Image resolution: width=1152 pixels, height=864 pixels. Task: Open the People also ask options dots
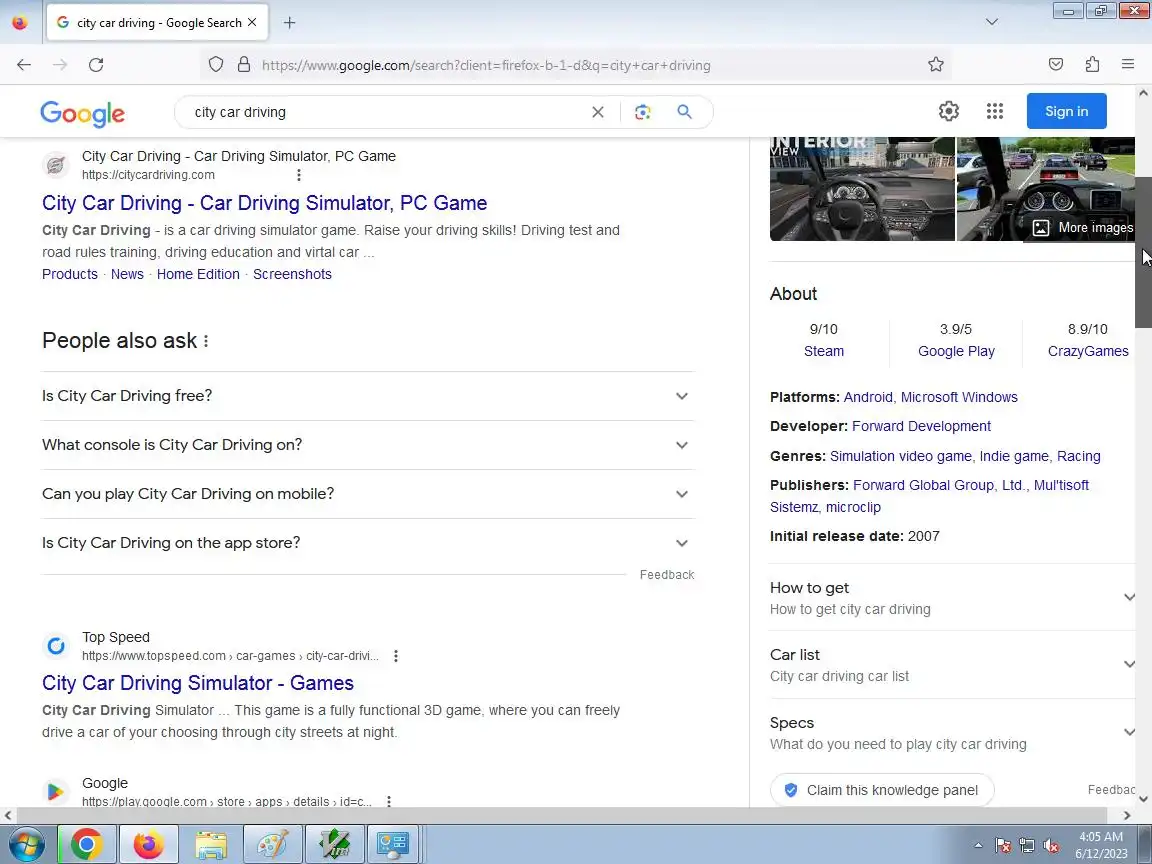[206, 341]
